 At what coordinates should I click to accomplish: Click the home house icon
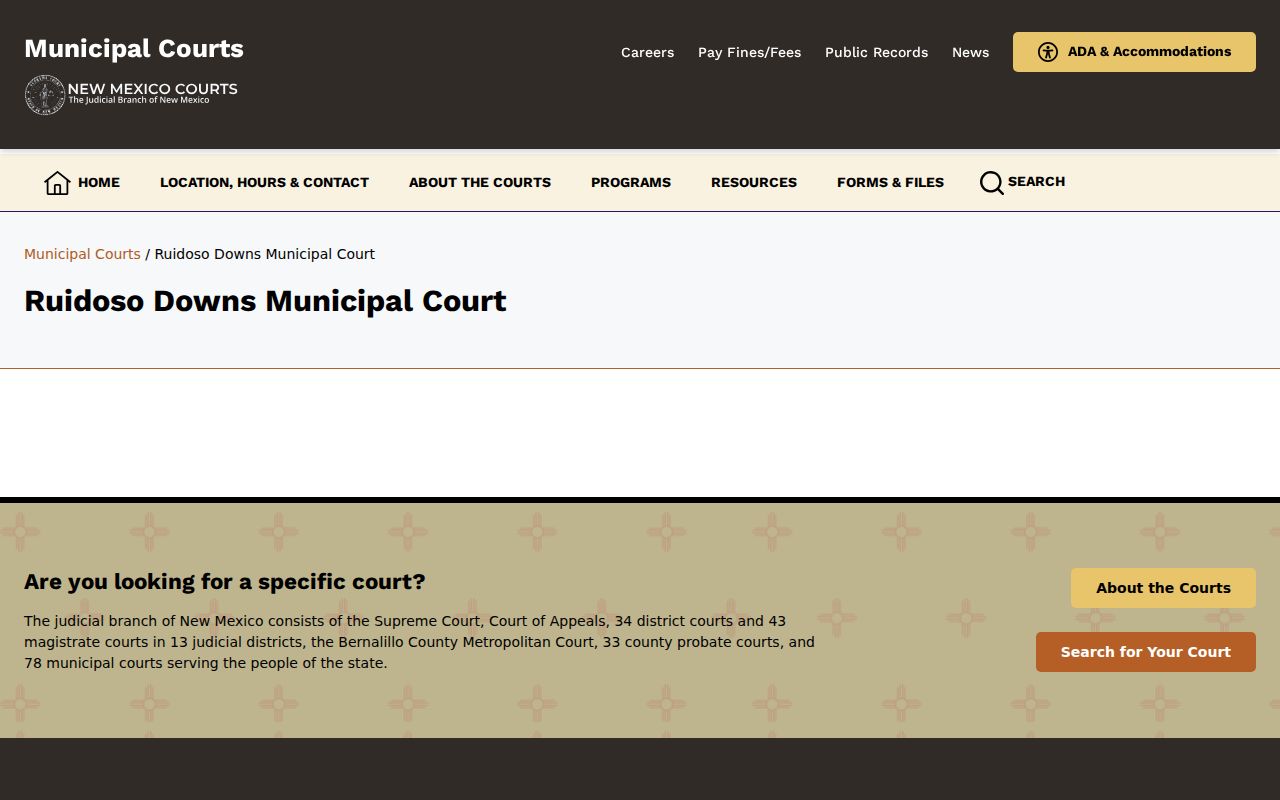coord(57,183)
